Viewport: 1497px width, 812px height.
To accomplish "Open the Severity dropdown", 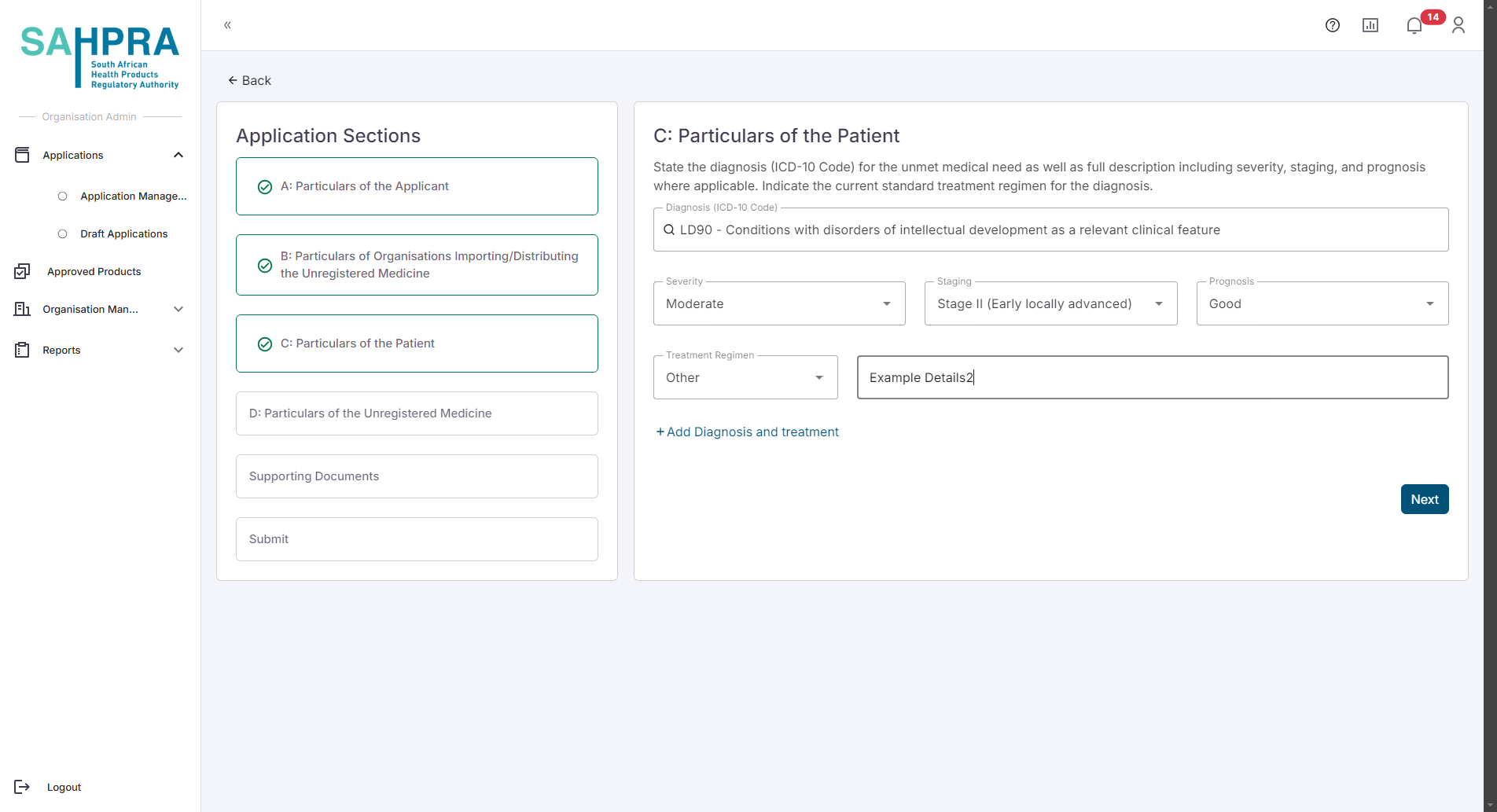I will tap(778, 303).
